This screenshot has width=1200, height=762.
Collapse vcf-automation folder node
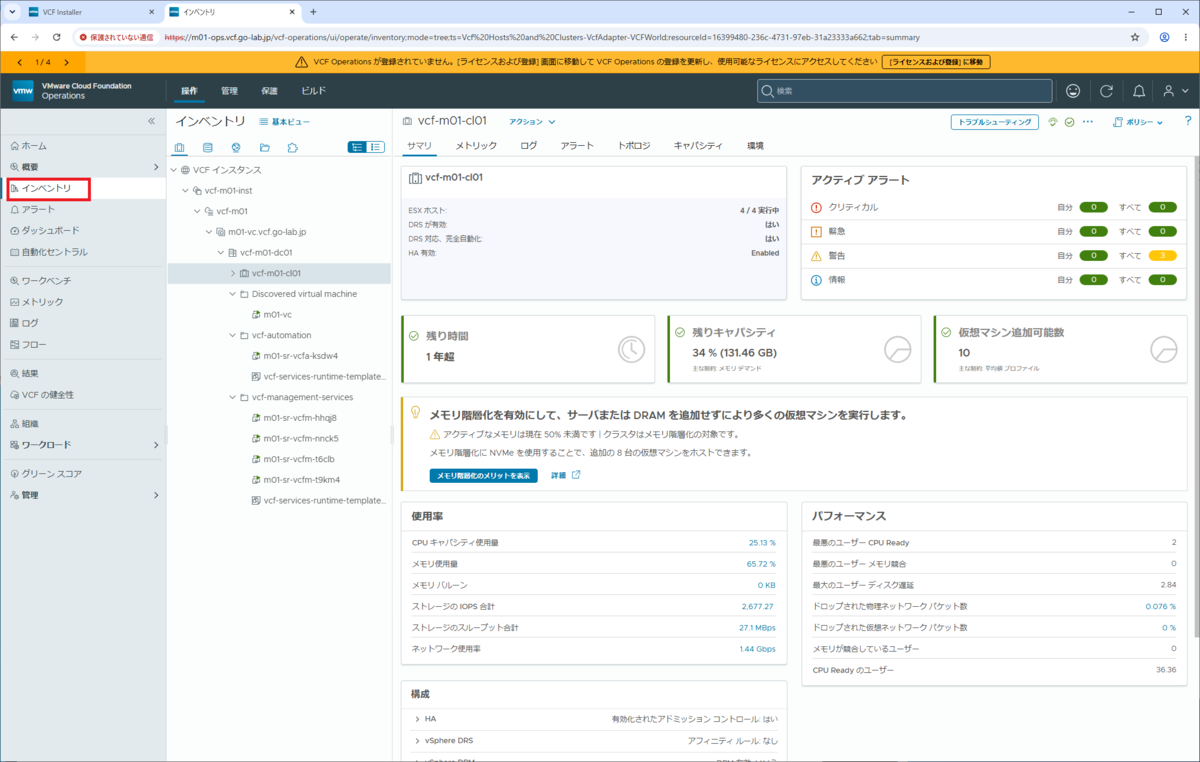(233, 335)
